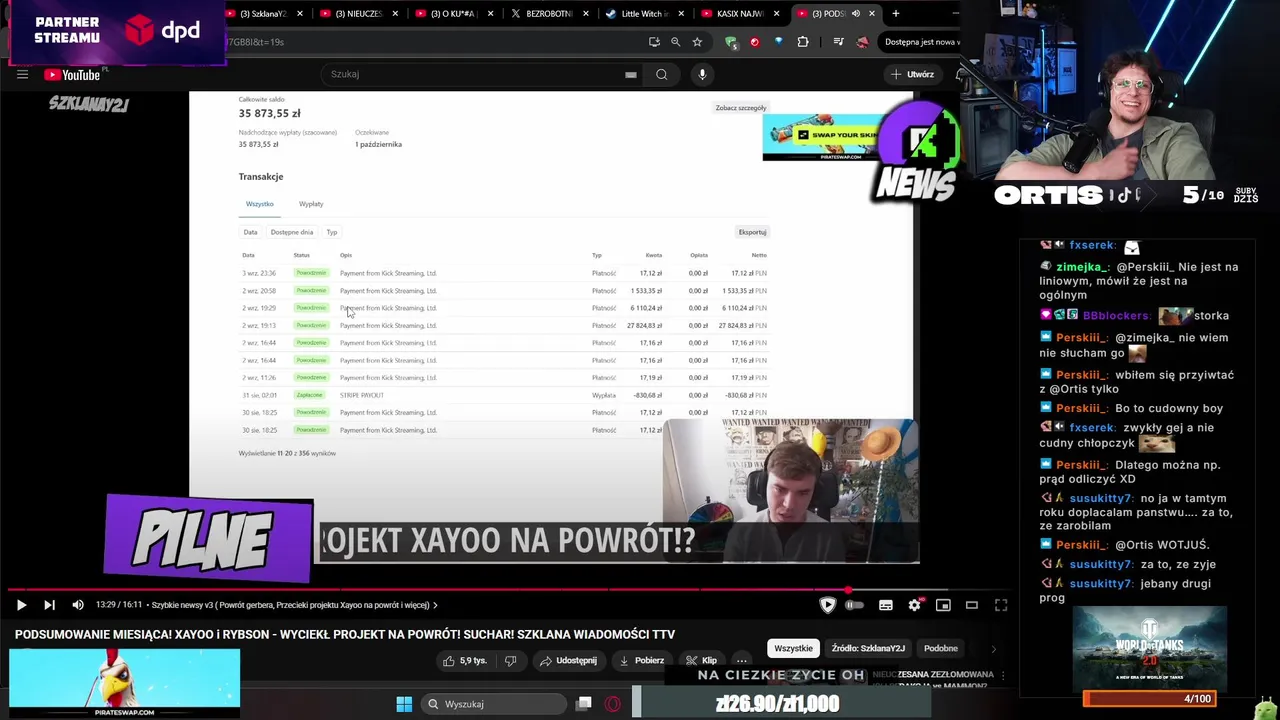Toggle the autoplay switch in the player
Screen dimensions: 1280x720
(854, 605)
